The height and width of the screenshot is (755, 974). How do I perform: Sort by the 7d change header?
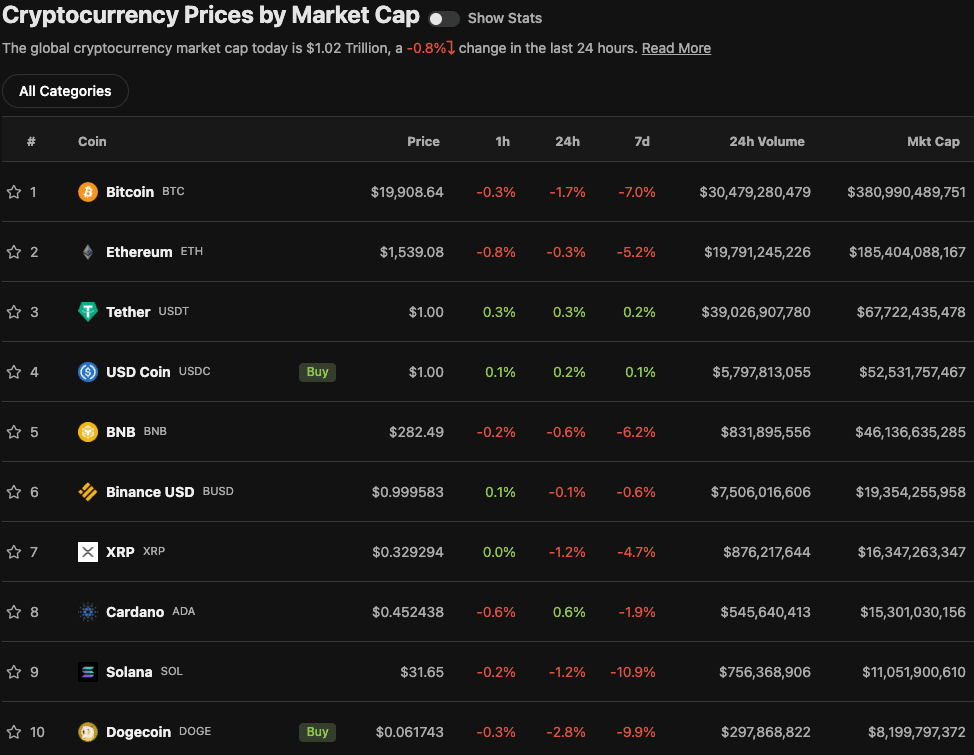click(641, 142)
